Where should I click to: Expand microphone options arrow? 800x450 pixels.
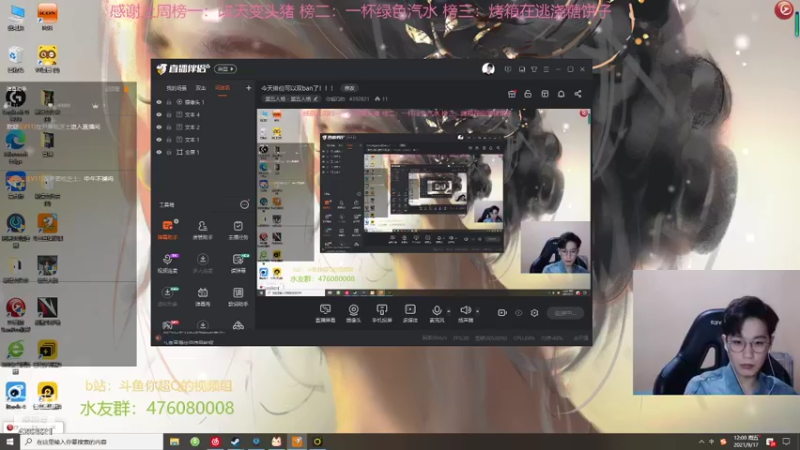click(448, 311)
